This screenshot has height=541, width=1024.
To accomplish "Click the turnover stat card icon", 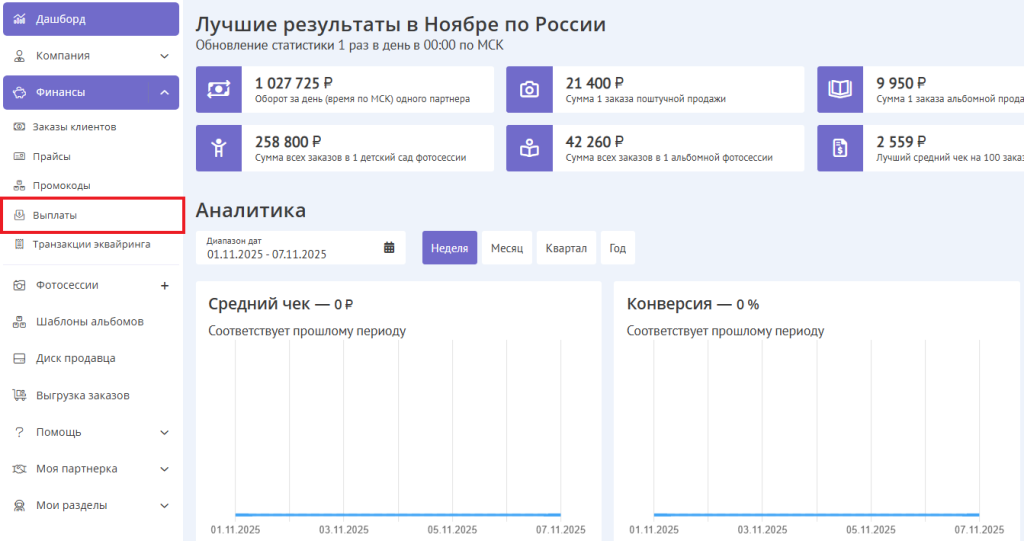I will pos(219,90).
